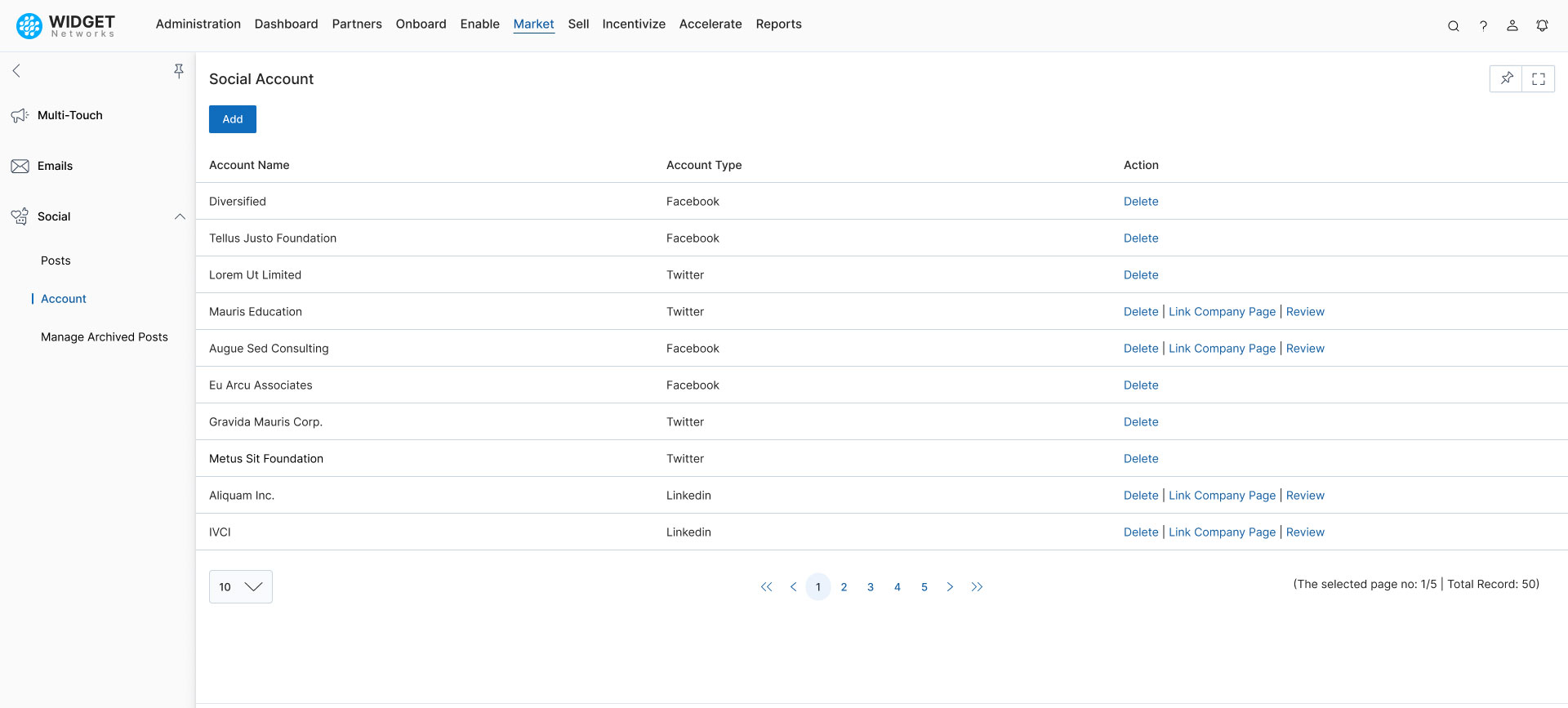Review the IVCI account
1568x708 pixels.
(1306, 532)
